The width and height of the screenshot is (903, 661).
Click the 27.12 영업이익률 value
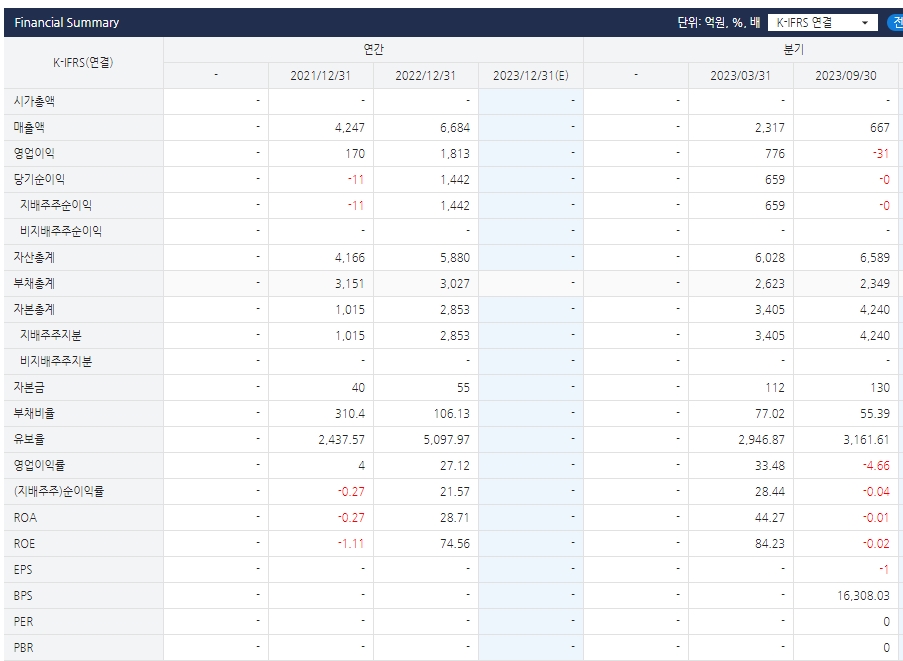pyautogui.click(x=455, y=465)
